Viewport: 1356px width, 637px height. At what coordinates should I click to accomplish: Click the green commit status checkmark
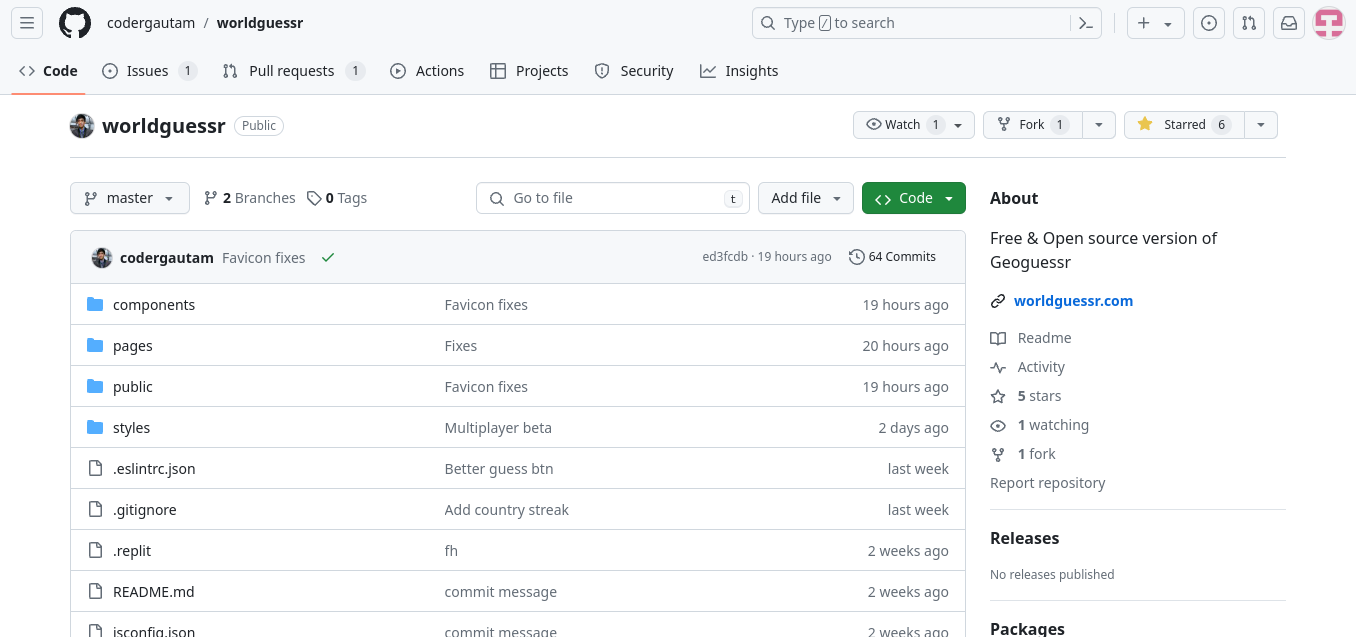pyautogui.click(x=328, y=257)
